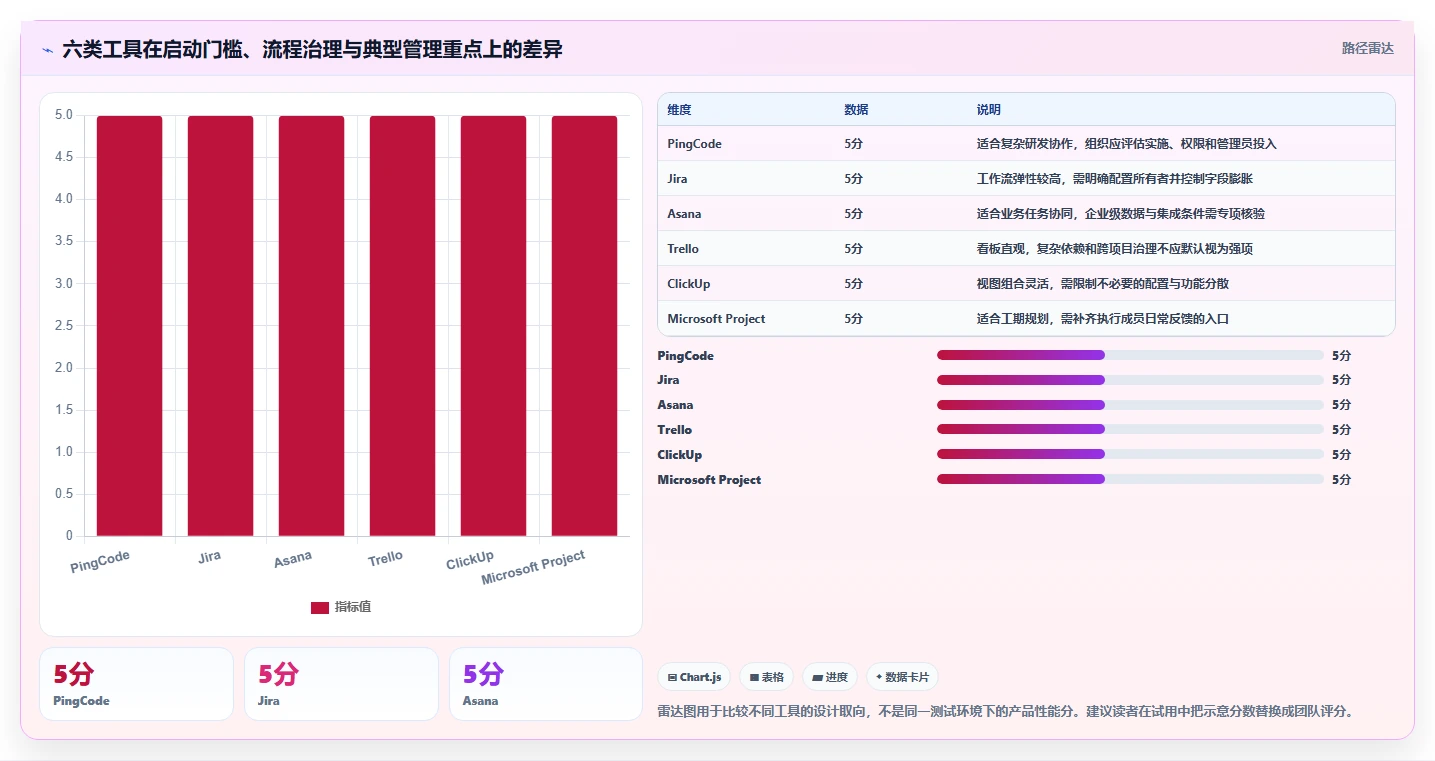The image size is (1435, 761).
Task: Click the description 看板直观 in the Trello row
Action: 1115,249
